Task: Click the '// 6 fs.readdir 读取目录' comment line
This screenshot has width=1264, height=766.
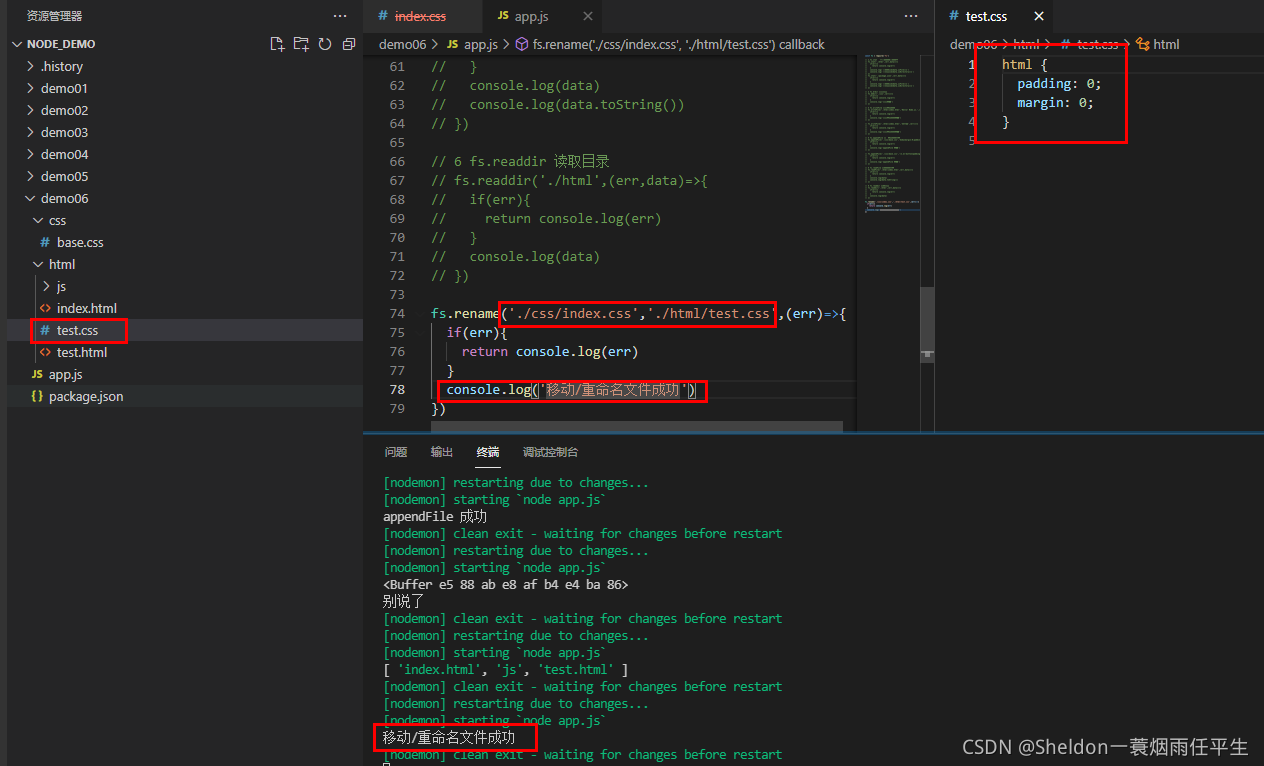Action: [x=520, y=162]
